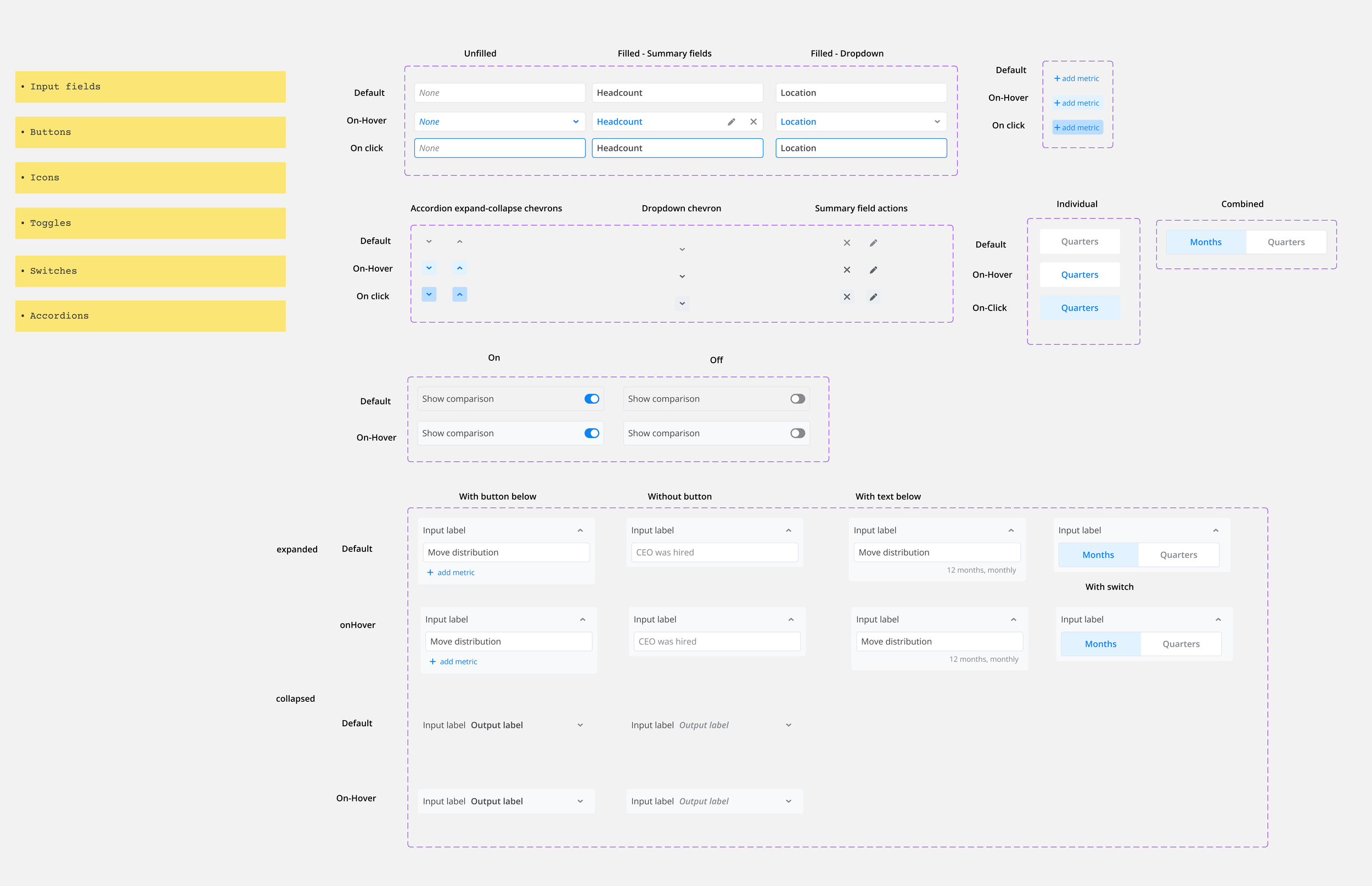Image resolution: width=1372 pixels, height=886 pixels.
Task: Collapse the CEO was hired default accordion
Action: (x=789, y=531)
